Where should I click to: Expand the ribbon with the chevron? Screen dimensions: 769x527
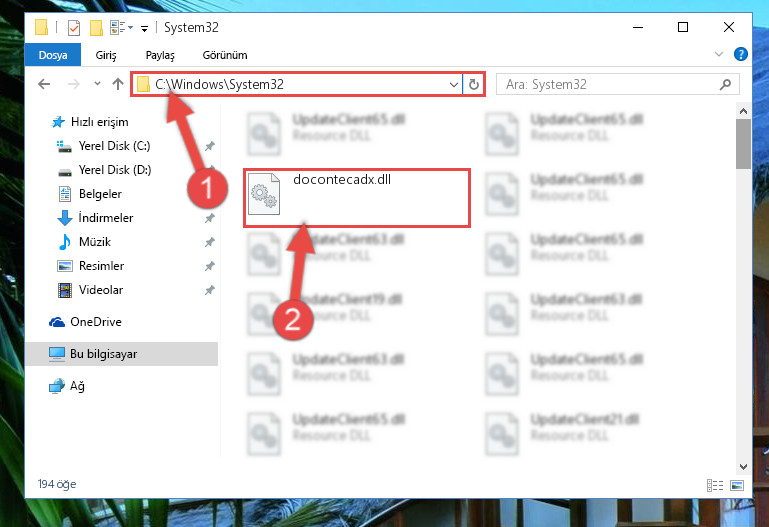tap(718, 54)
